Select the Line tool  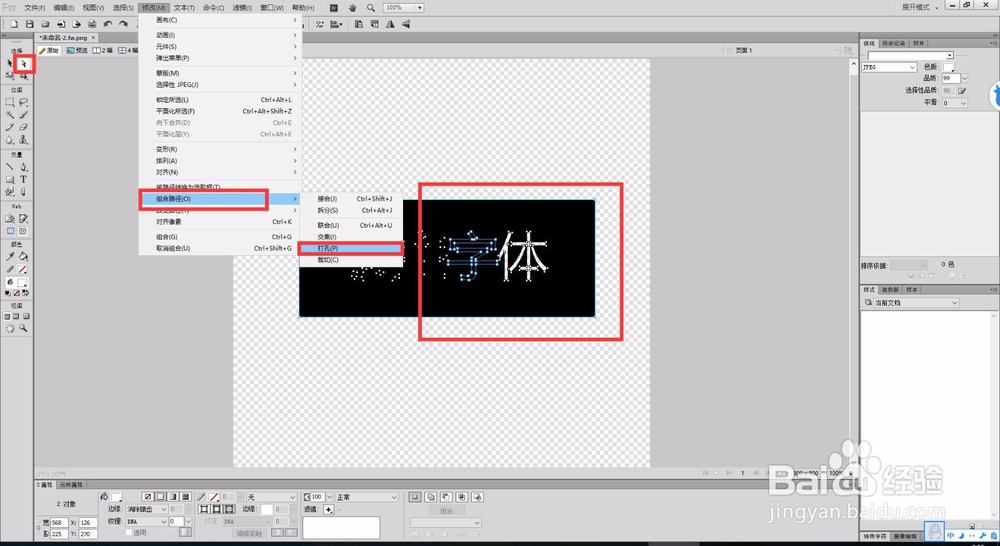10,167
